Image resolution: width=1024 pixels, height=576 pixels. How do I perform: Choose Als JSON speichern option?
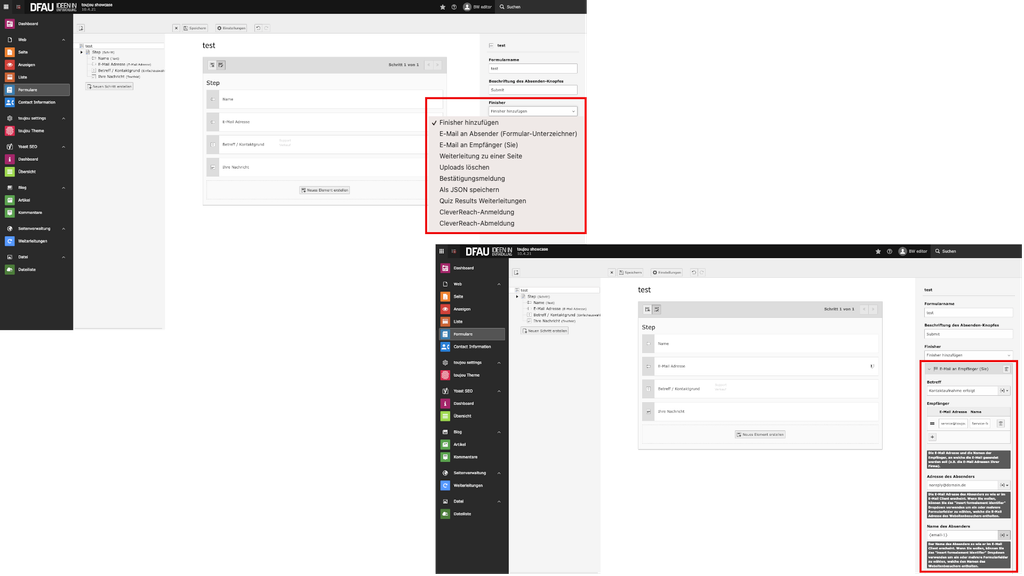(x=469, y=189)
